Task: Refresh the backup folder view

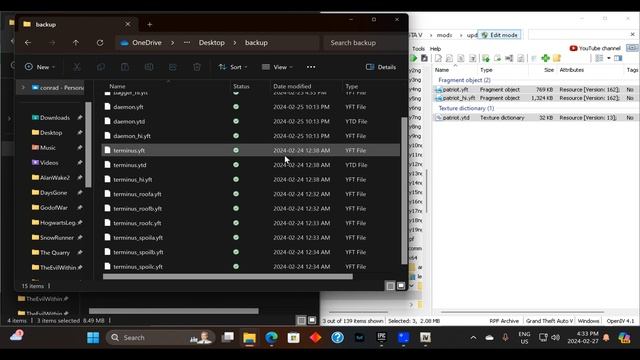Action: point(100,42)
